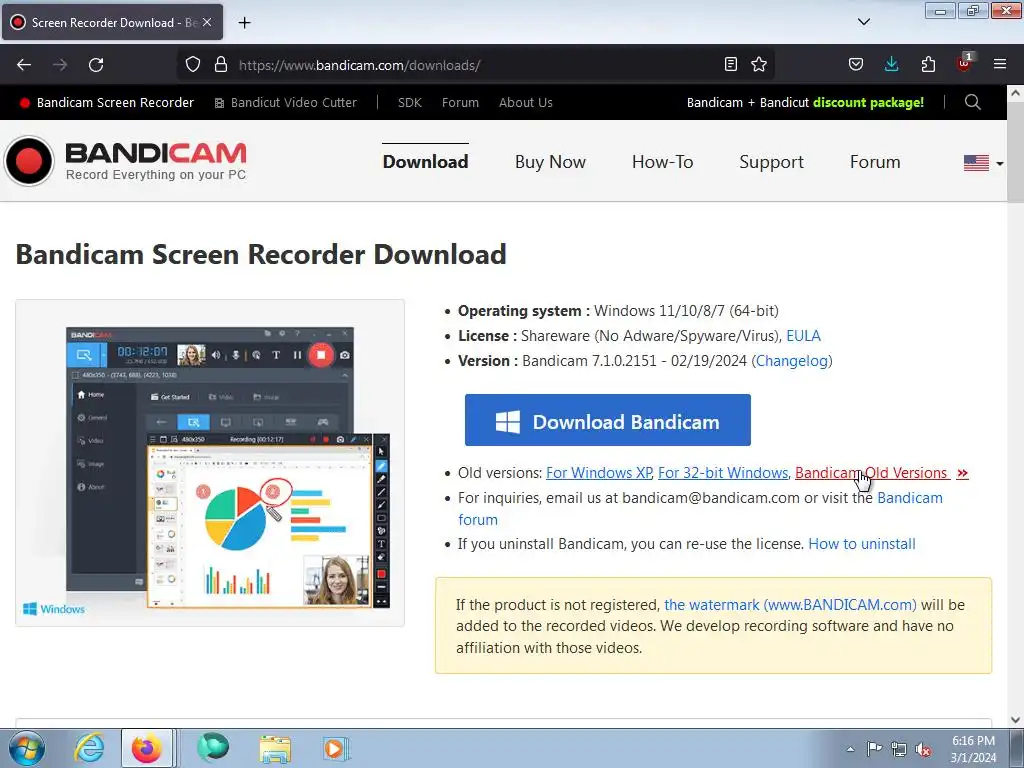1024x768 pixels.
Task: Open the watermark (www.BANDICAM.com) link
Action: click(790, 605)
